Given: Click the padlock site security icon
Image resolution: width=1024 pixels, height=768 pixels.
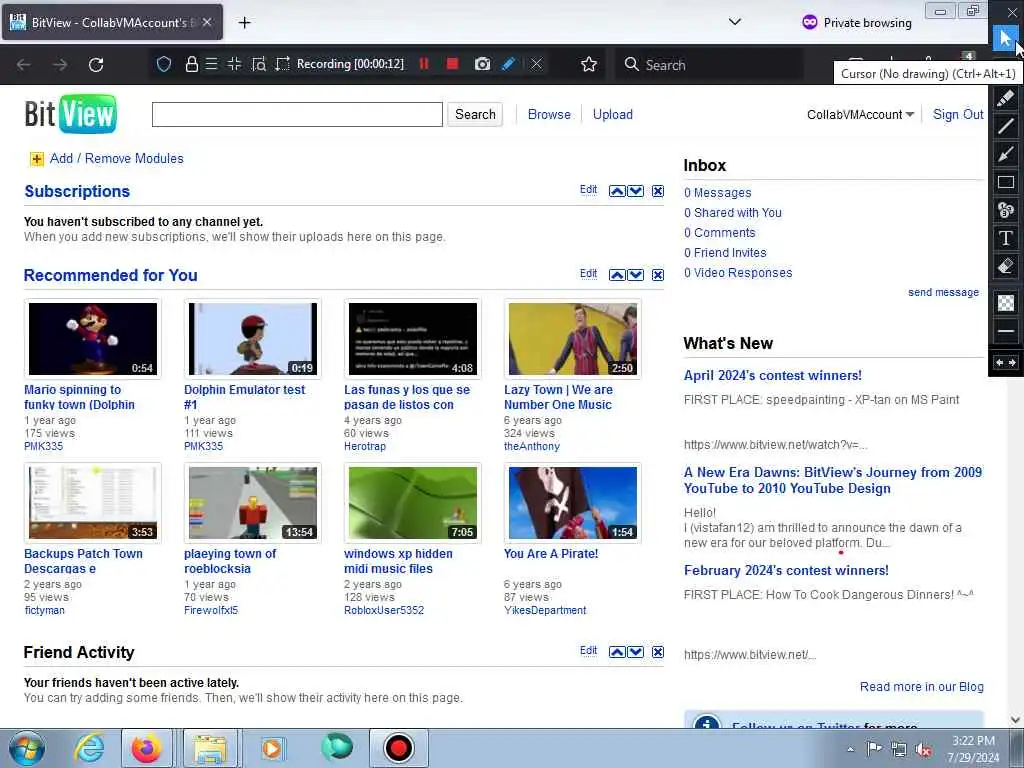Looking at the screenshot, I should coord(191,64).
